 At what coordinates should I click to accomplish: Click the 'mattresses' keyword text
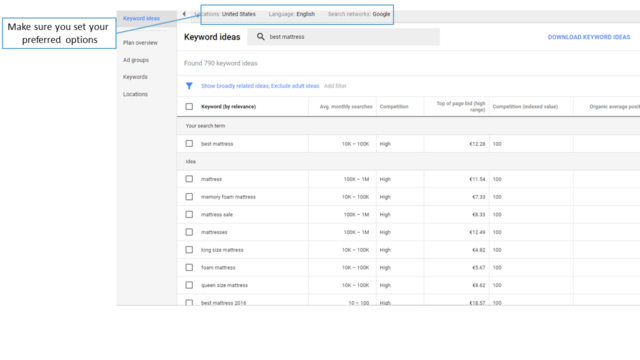tap(214, 232)
